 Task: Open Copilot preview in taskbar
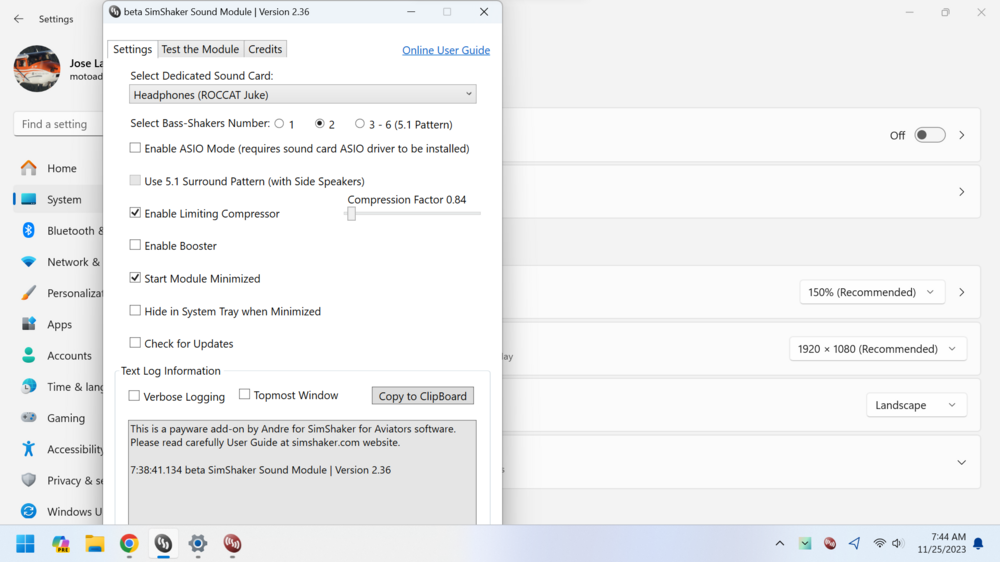coord(61,544)
